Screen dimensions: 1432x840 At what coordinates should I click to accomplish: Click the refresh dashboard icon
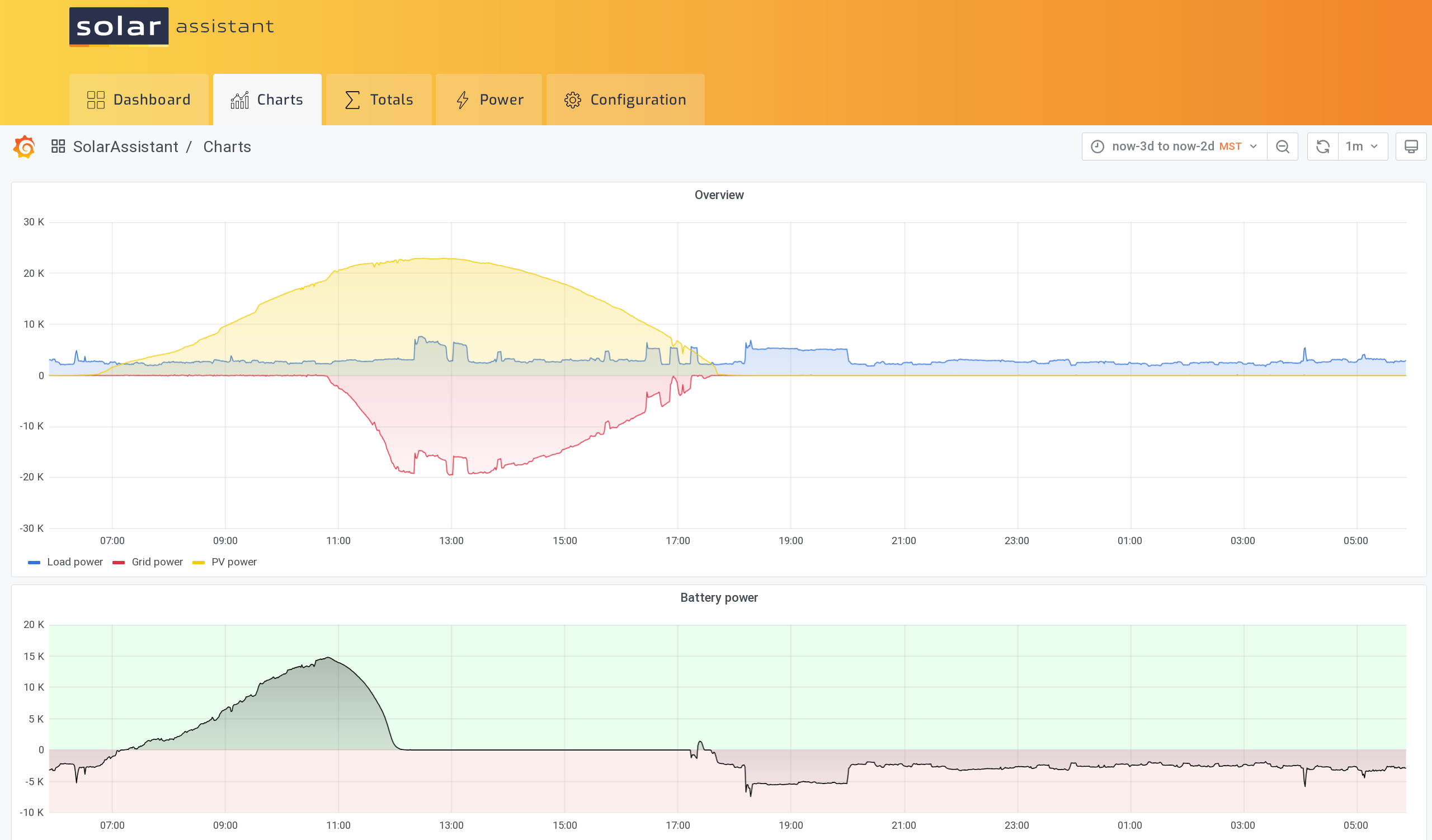1322,147
